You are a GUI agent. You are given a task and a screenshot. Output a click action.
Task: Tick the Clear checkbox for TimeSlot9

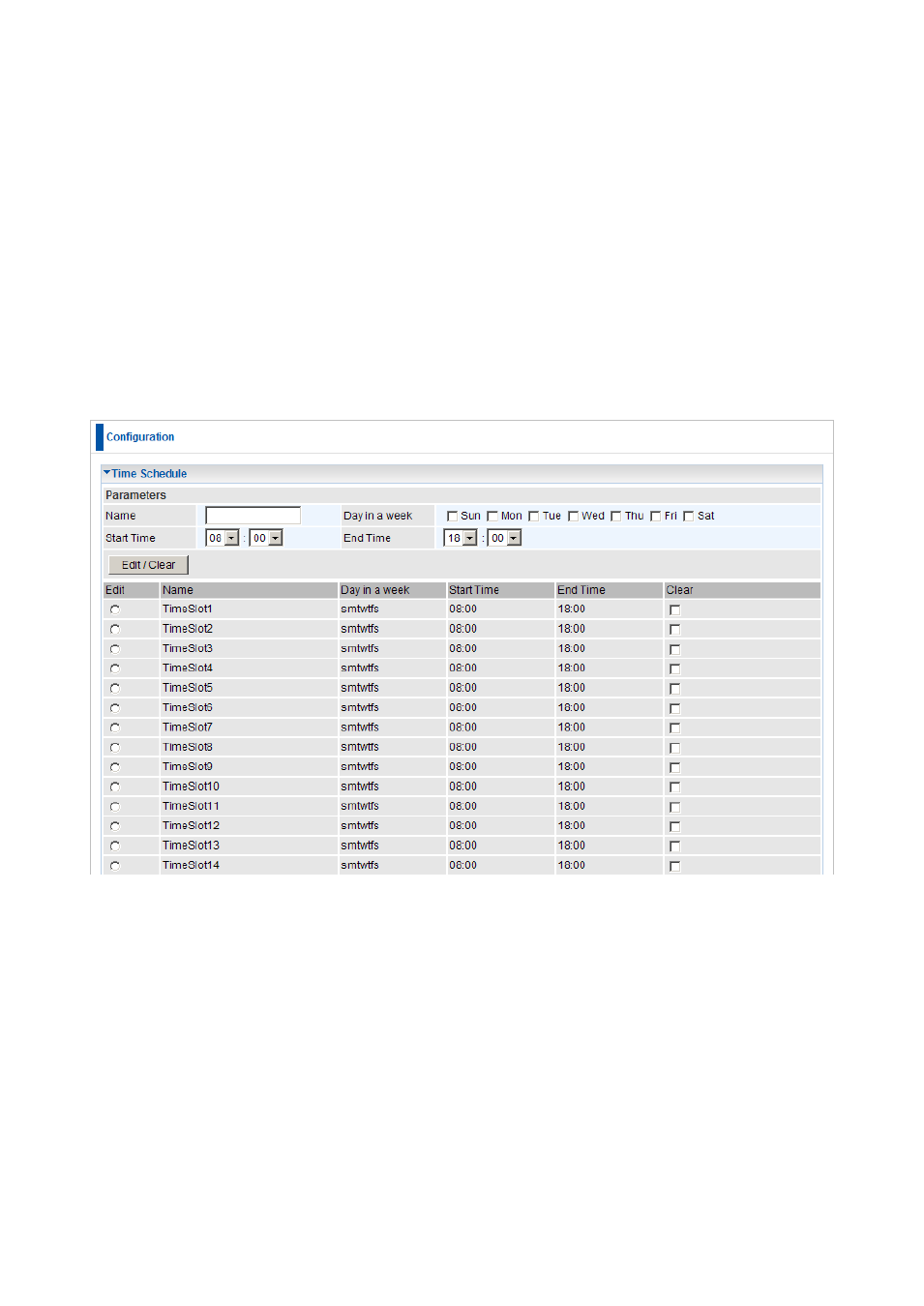click(x=674, y=768)
